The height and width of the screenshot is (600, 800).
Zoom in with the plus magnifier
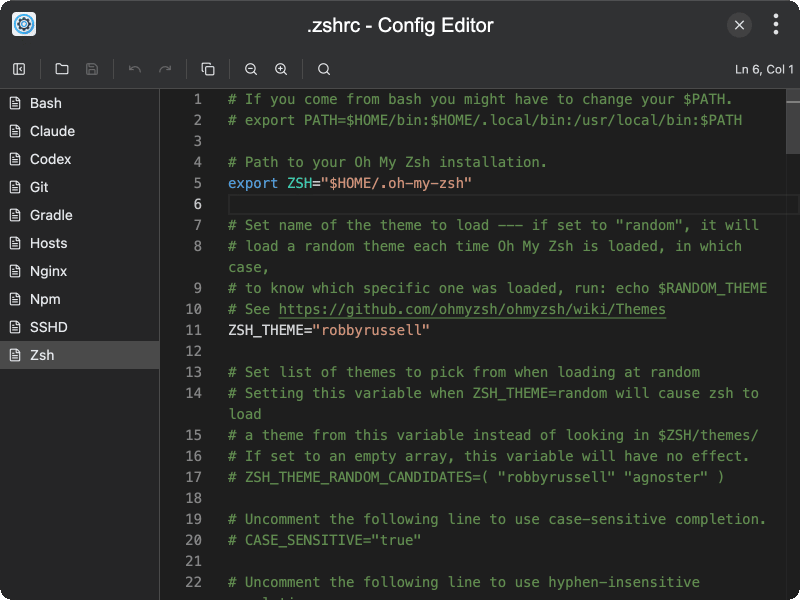point(281,69)
